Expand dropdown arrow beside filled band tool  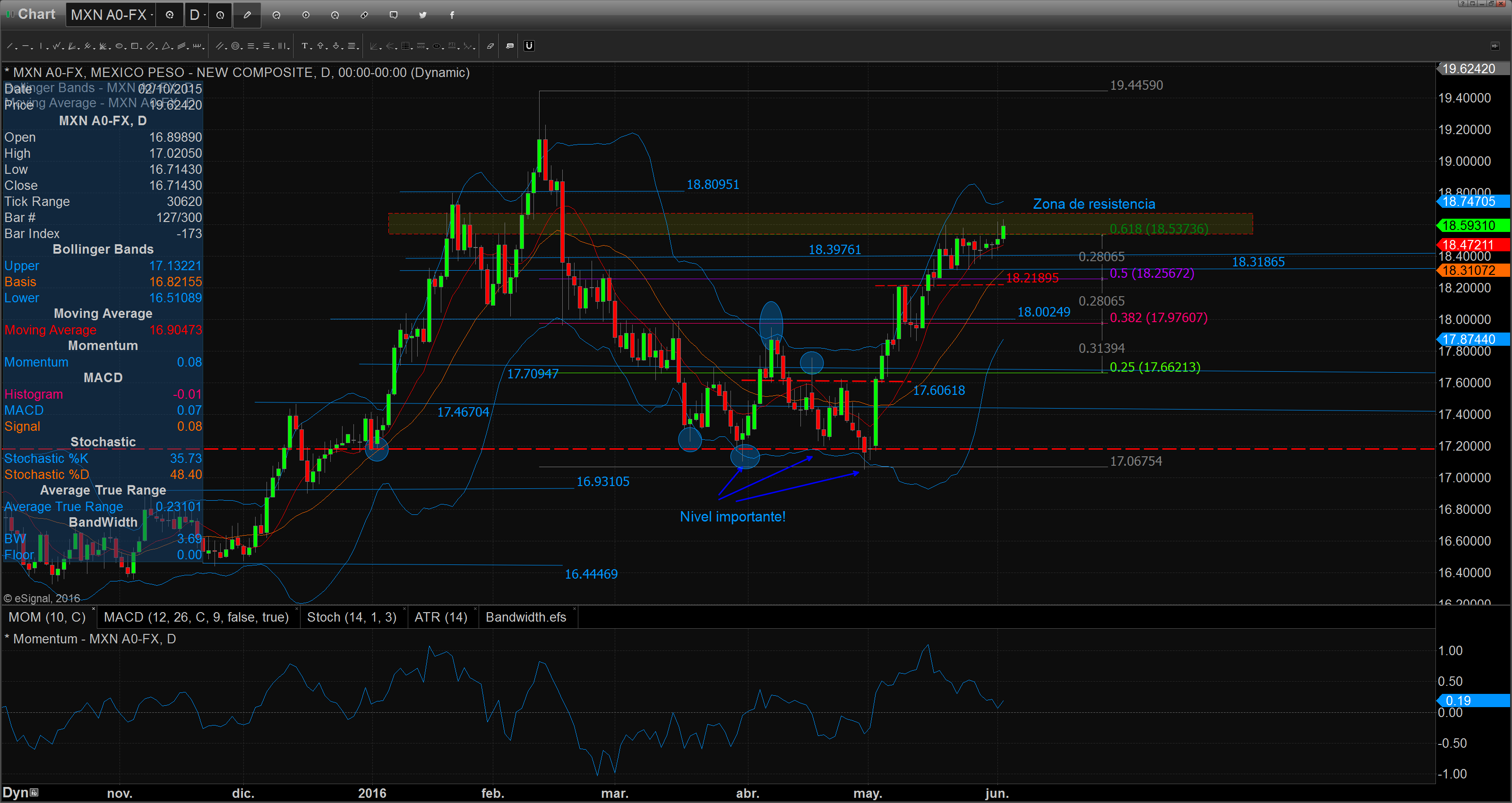click(358, 49)
